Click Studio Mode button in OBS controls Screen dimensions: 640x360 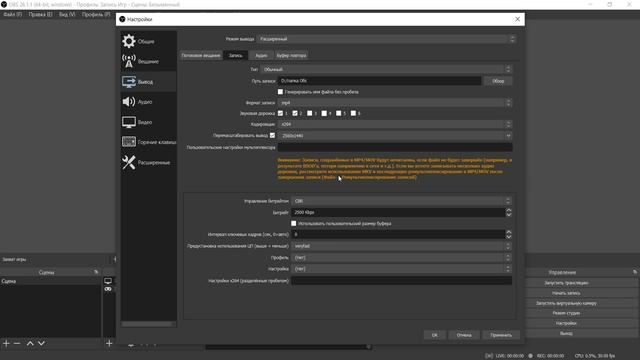click(566, 313)
